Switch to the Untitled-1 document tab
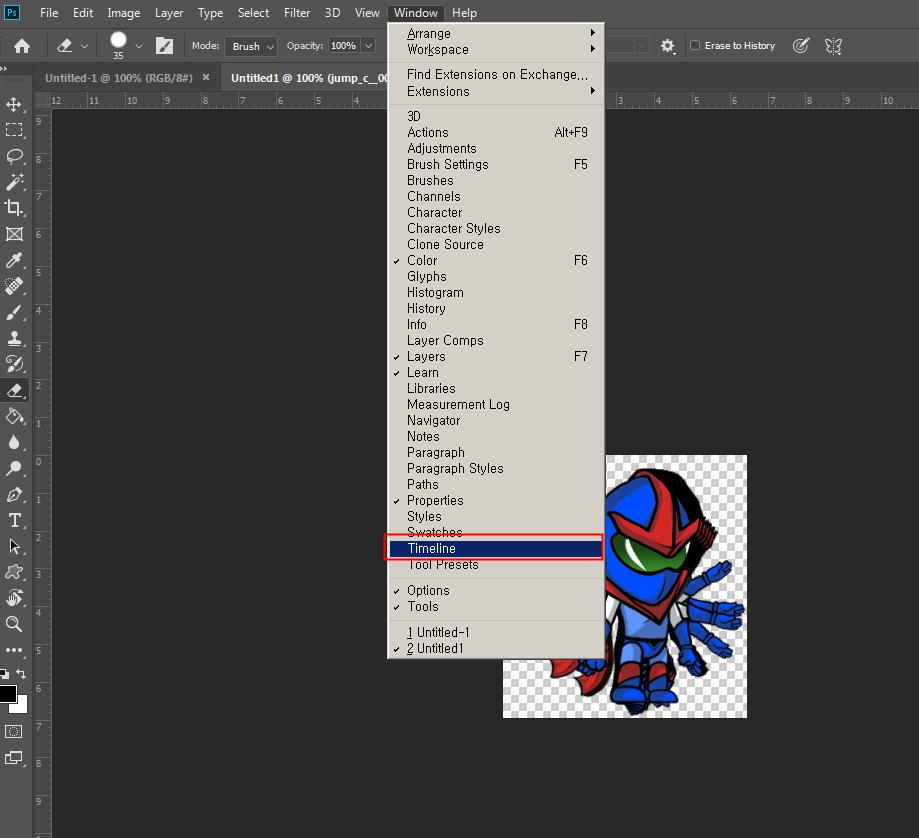Screen dimensions: 919x838 [118, 78]
